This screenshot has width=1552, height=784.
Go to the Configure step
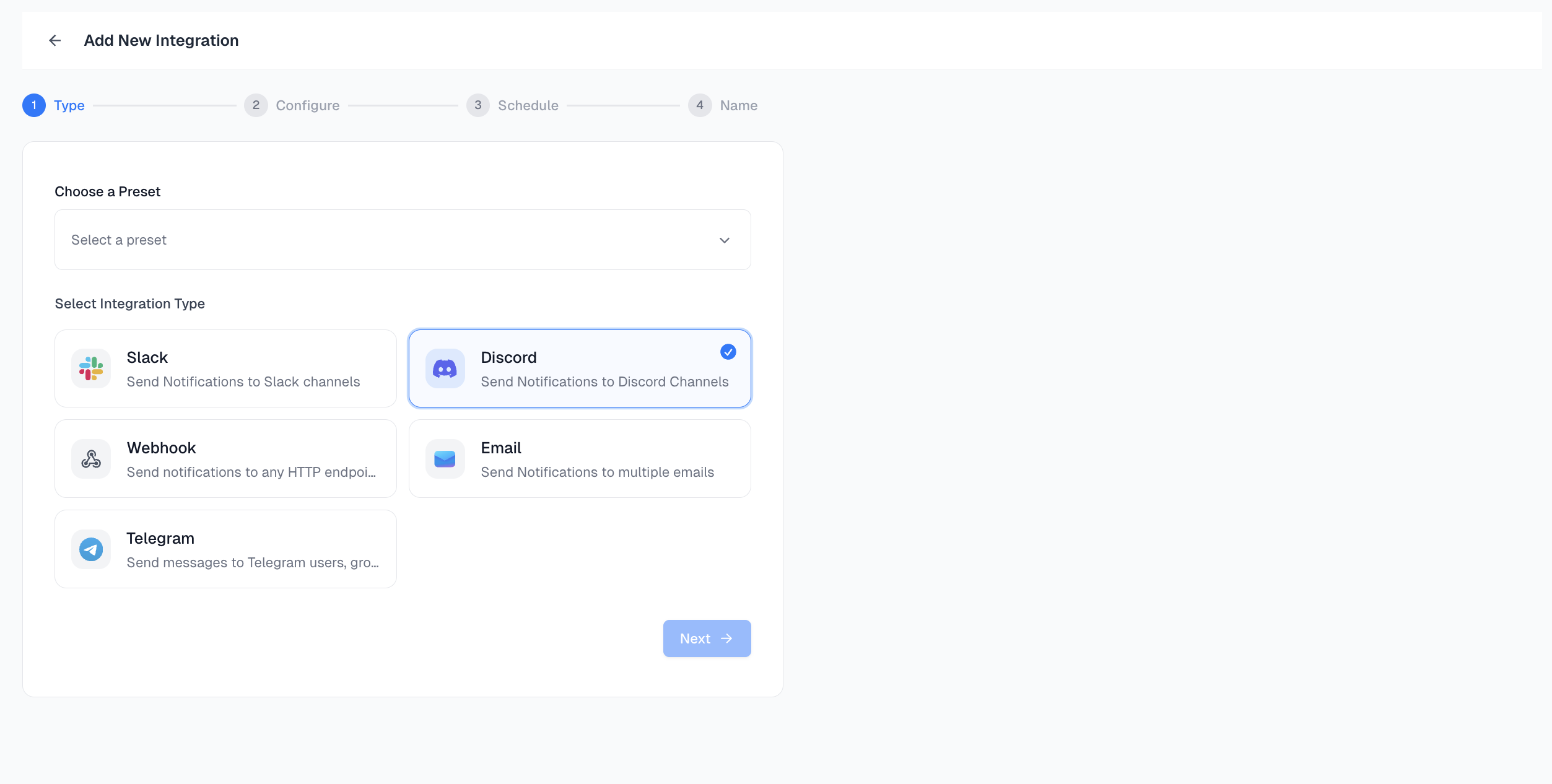coord(307,105)
